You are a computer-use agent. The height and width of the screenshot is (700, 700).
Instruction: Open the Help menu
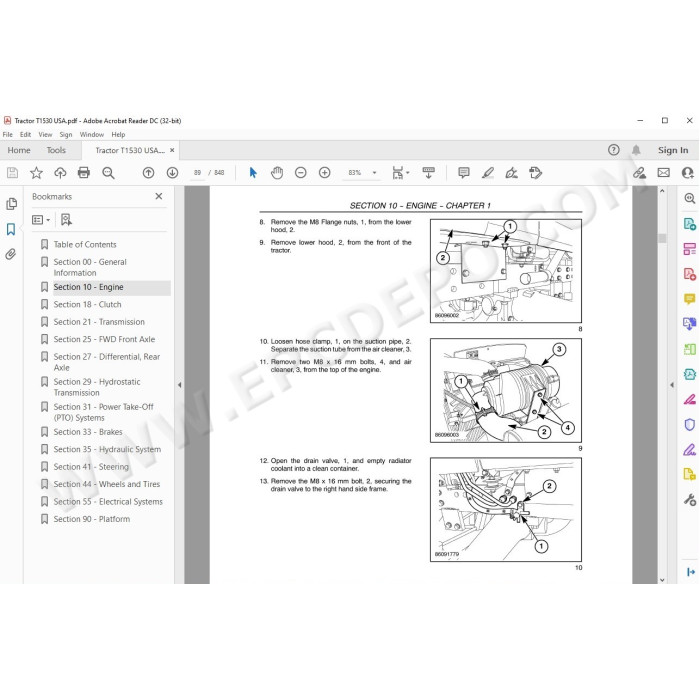point(118,134)
